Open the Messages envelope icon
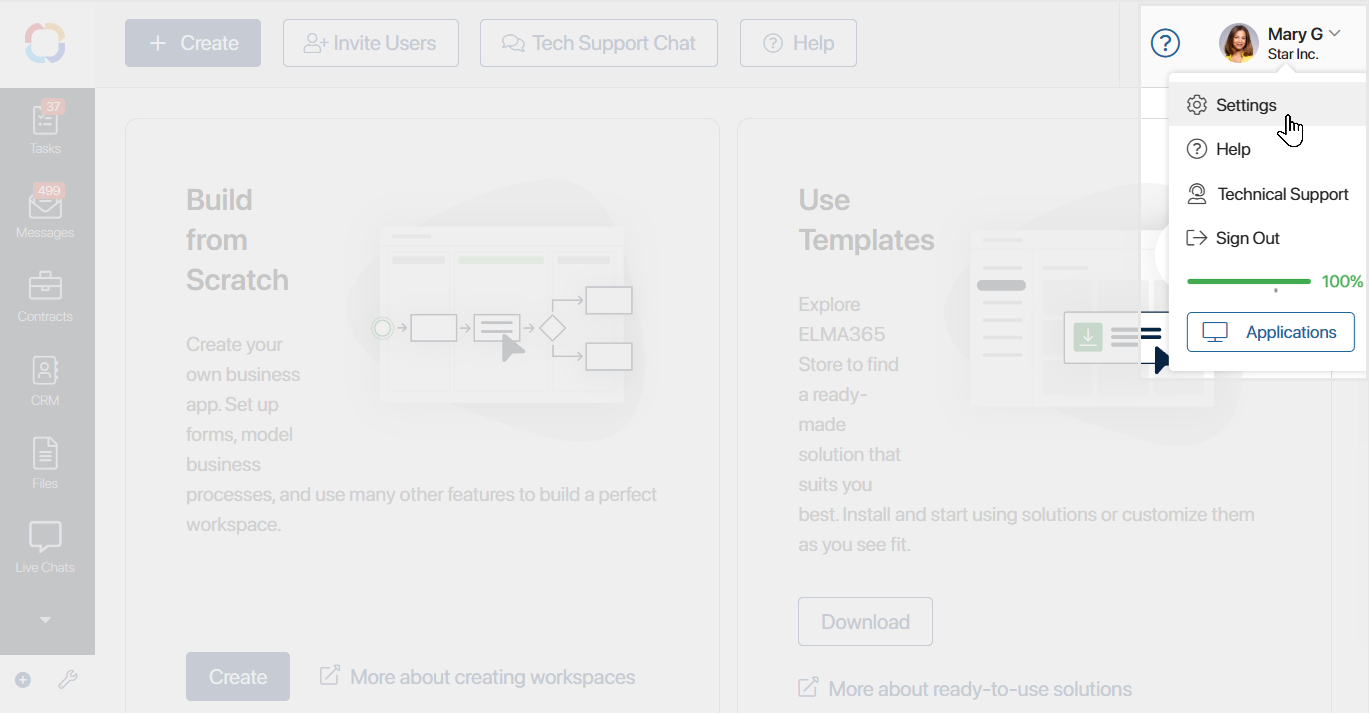This screenshot has width=1369, height=713. [x=45, y=205]
